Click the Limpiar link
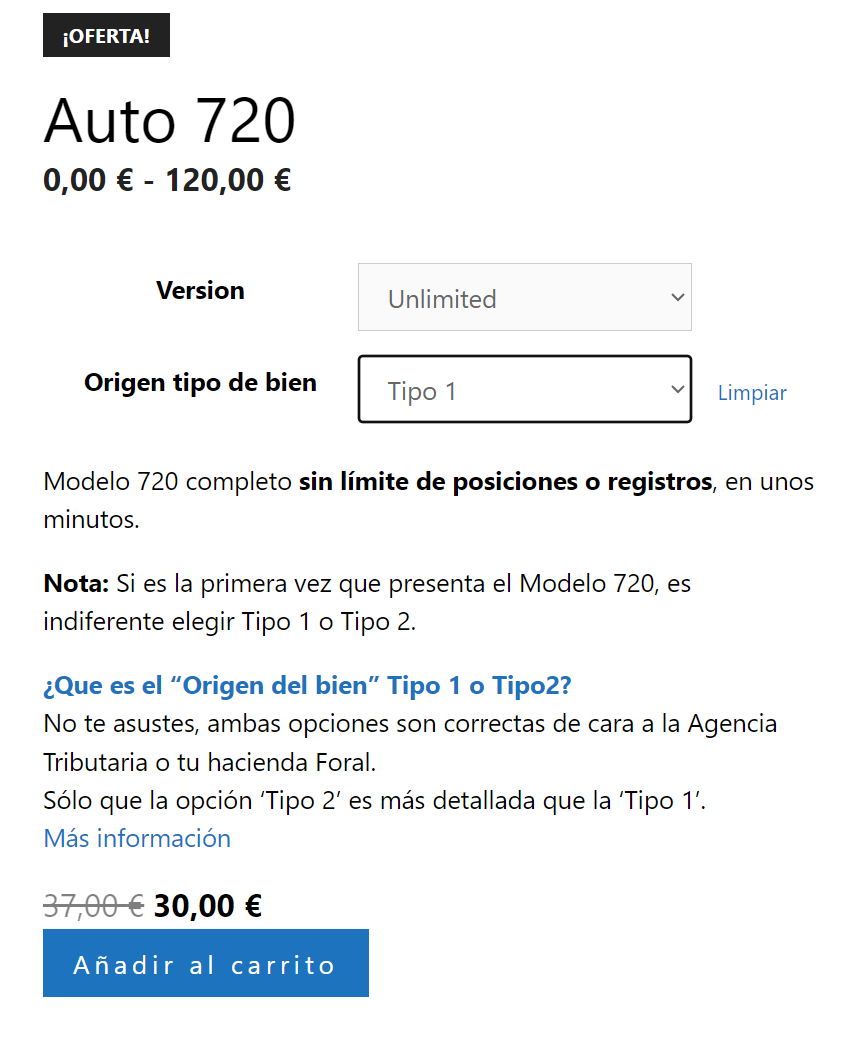Screen dimensions: 843x1038 click(x=752, y=392)
